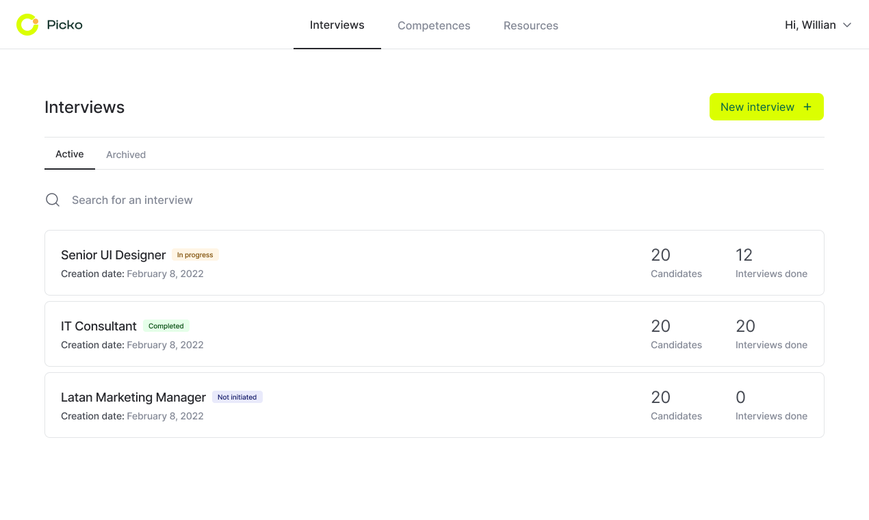Switch to the Interviews nav tab
Viewport: 869px width, 520px height.
pos(337,25)
